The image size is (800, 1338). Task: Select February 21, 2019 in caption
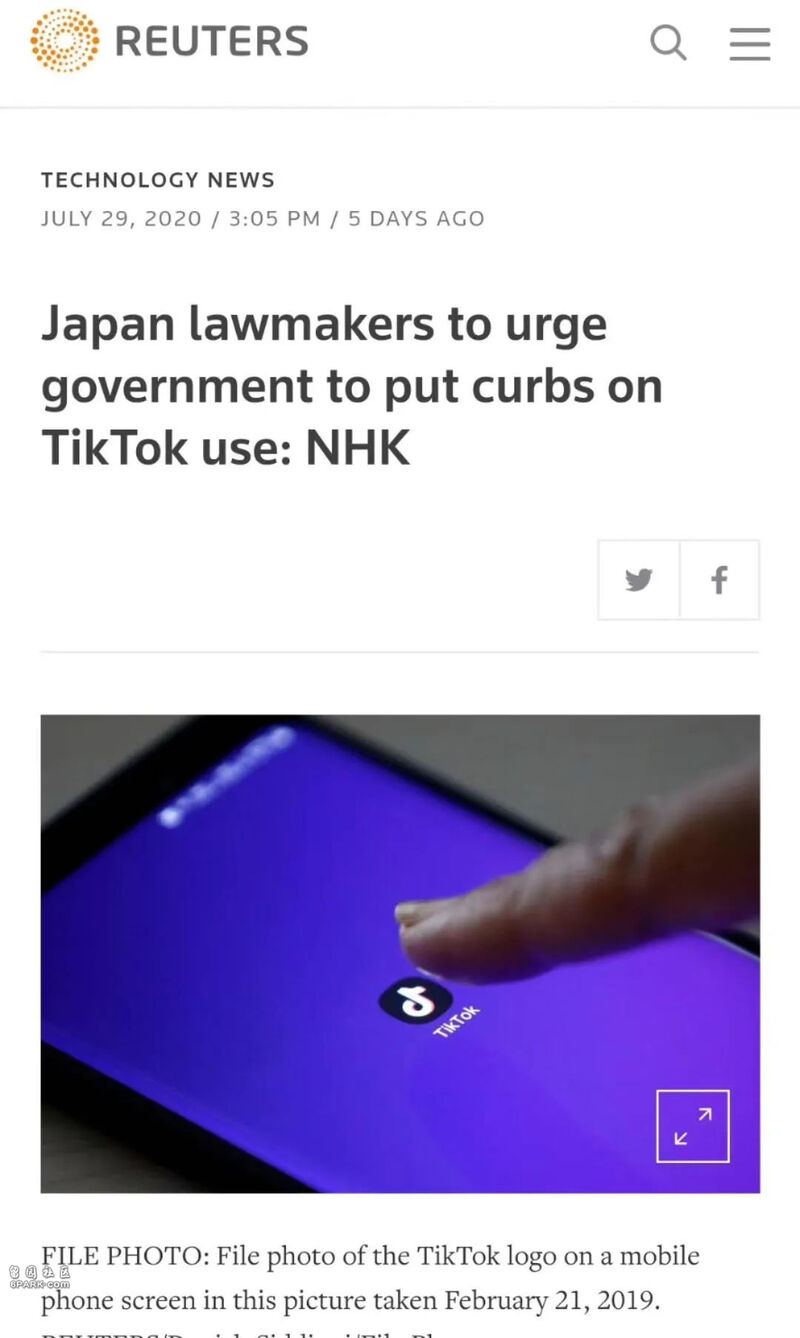pyautogui.click(x=550, y=1302)
